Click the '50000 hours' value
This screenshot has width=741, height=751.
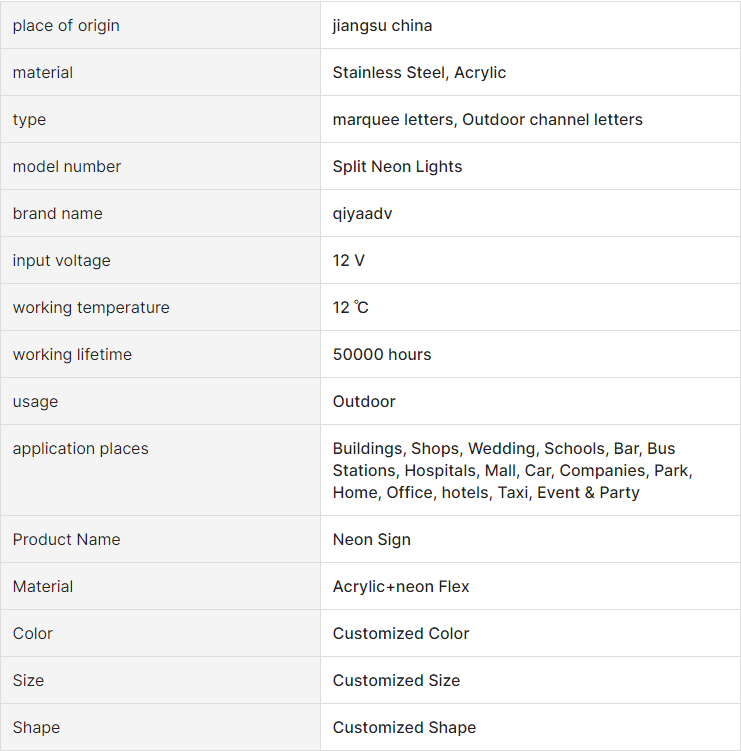pyautogui.click(x=382, y=355)
